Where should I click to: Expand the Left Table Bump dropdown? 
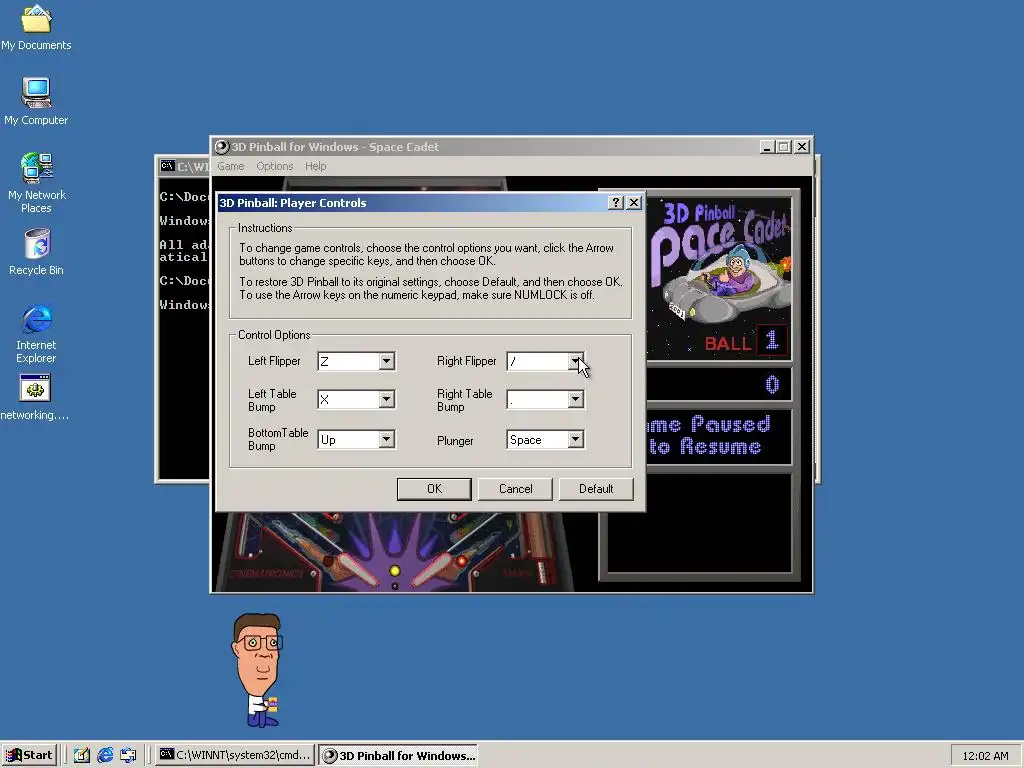(387, 399)
